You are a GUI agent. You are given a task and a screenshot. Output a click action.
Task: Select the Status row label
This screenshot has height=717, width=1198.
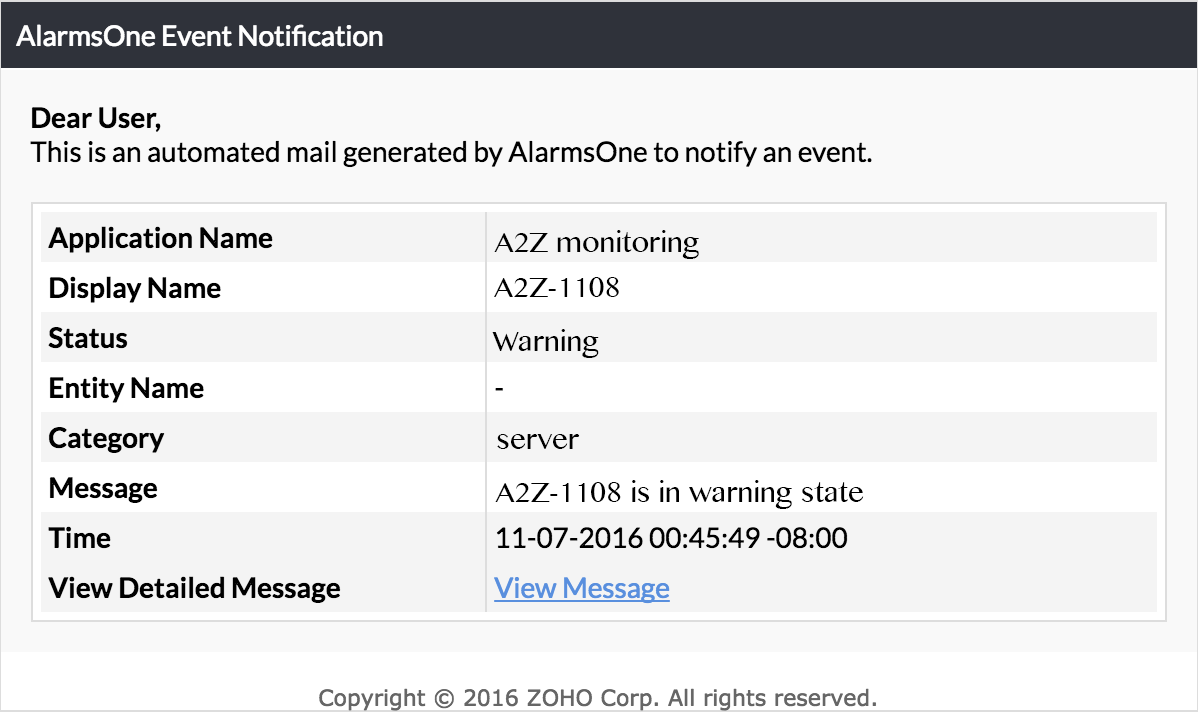point(88,338)
